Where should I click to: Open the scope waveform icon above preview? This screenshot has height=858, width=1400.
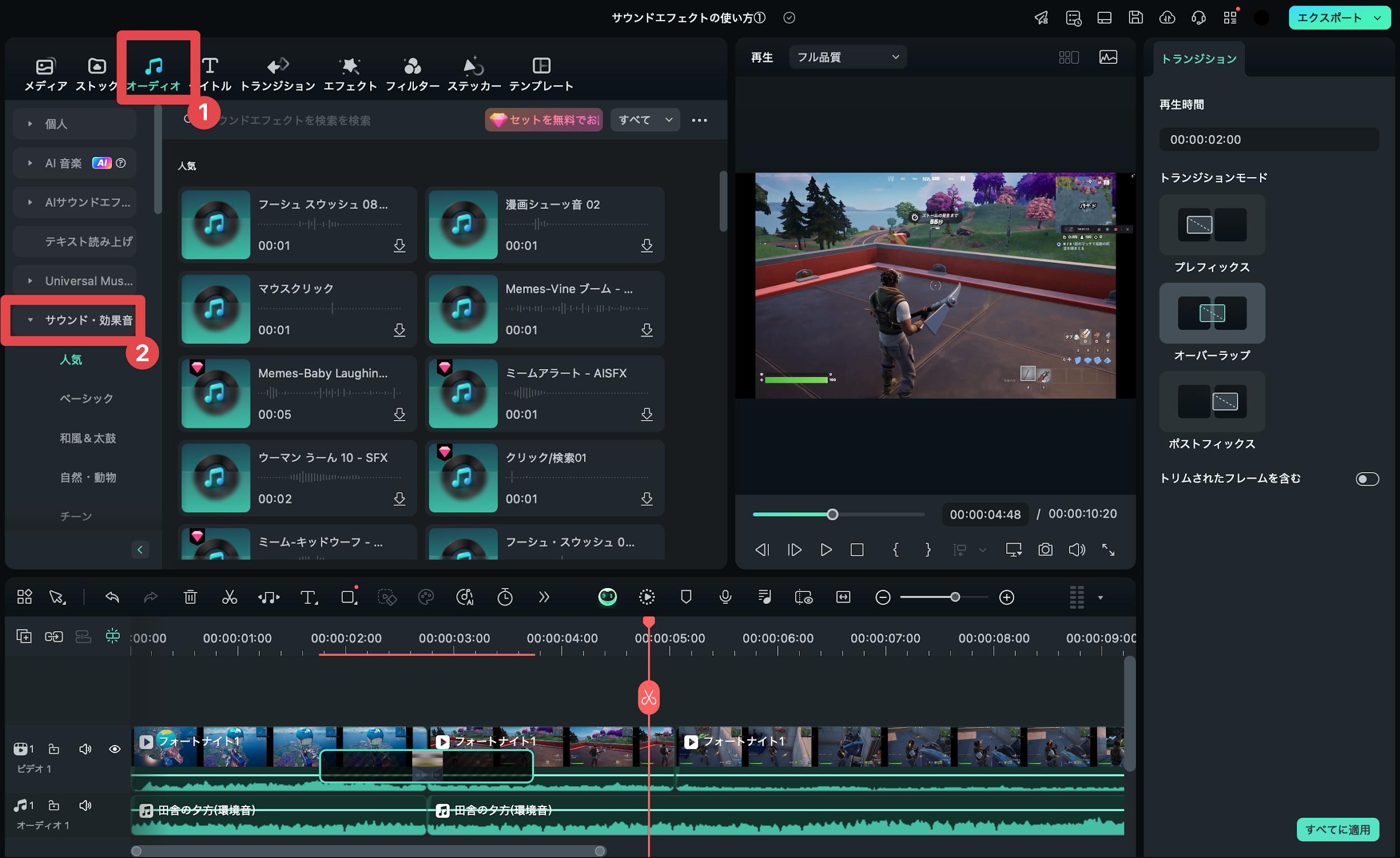(1108, 57)
